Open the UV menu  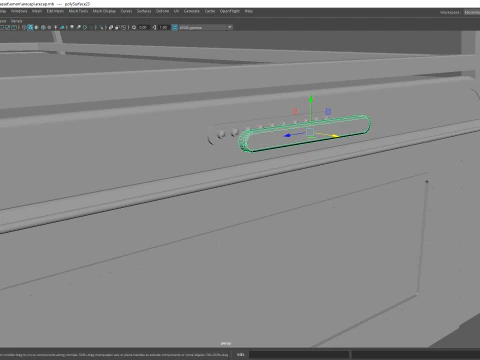176,11
